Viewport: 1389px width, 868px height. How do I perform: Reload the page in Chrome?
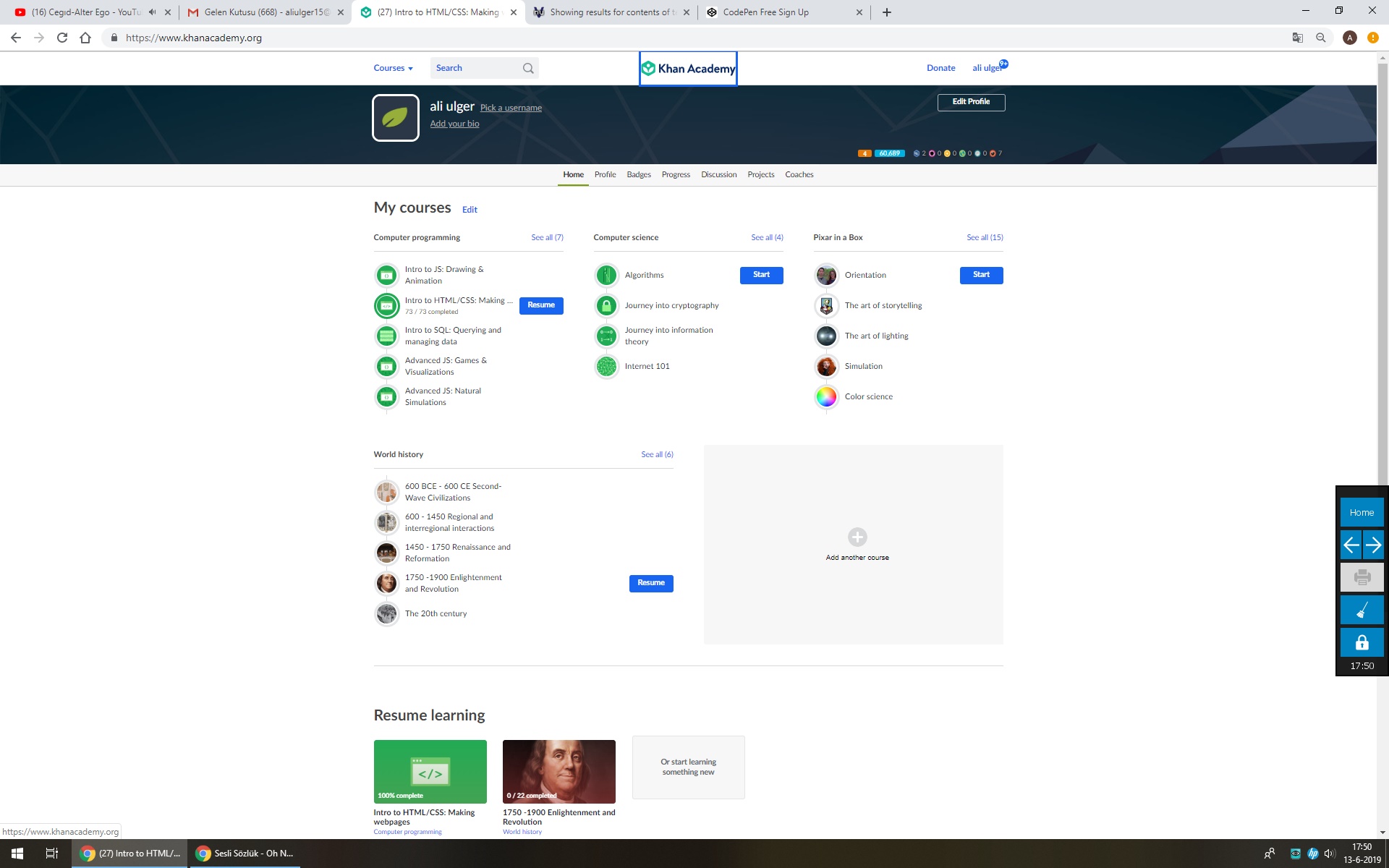pos(62,38)
